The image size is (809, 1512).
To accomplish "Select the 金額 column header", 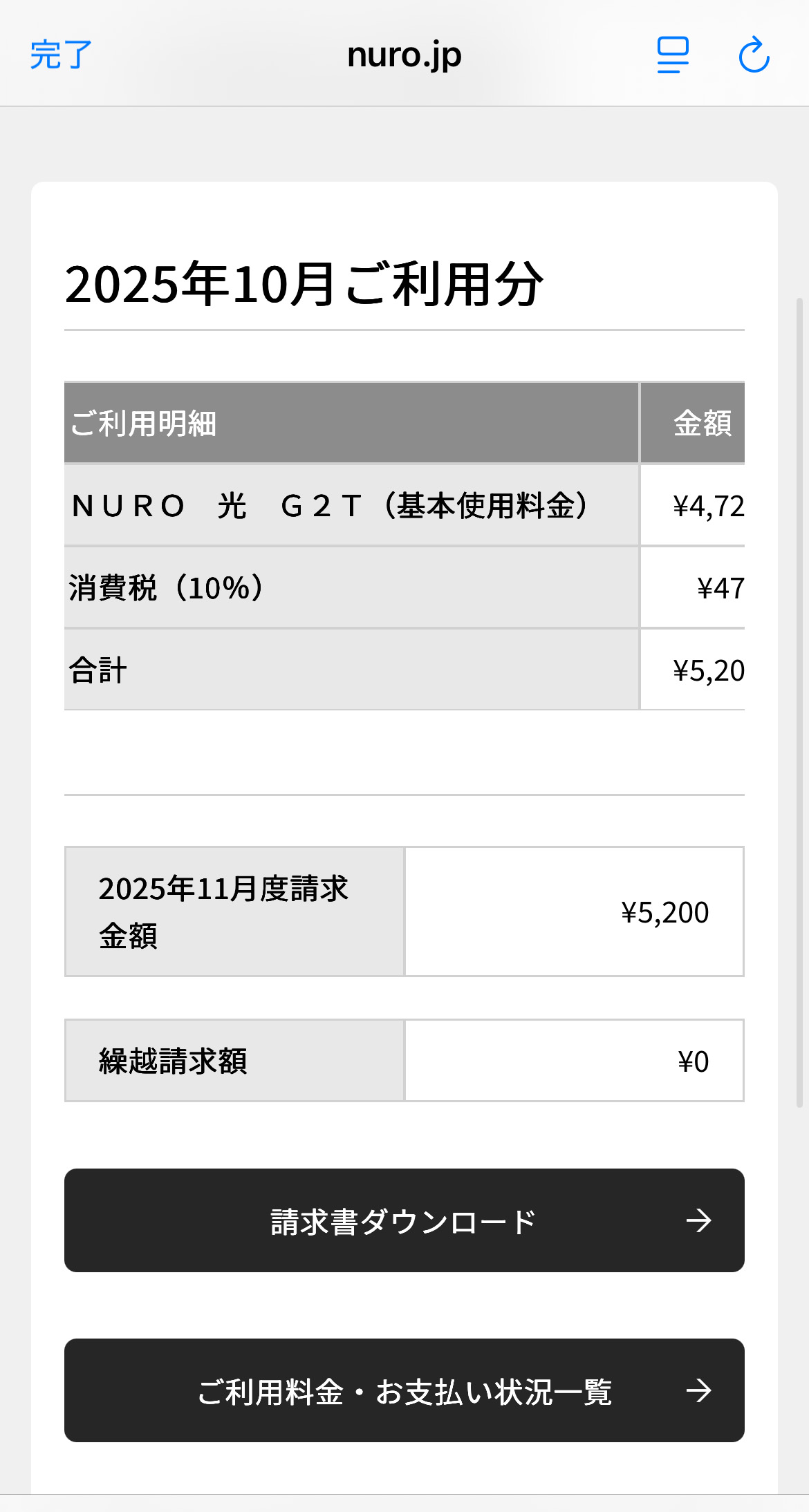I will pyautogui.click(x=702, y=423).
